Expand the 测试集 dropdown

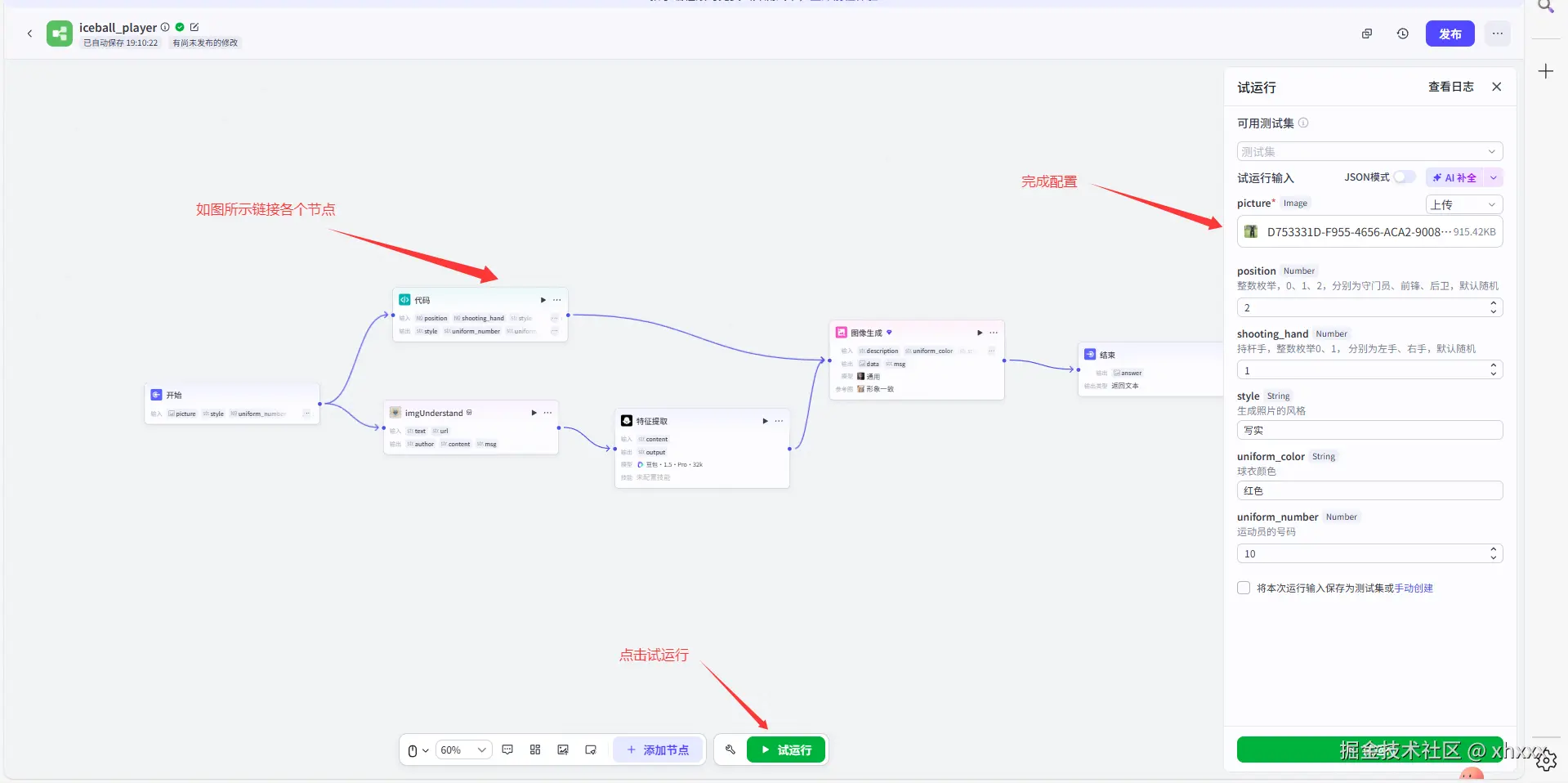tap(1369, 151)
